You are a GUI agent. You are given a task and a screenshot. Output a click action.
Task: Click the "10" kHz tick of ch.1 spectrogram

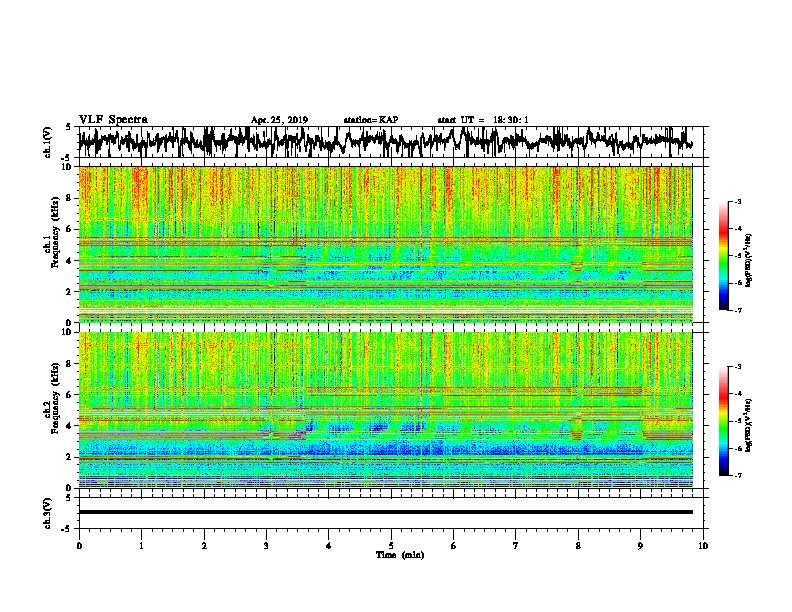coord(68,167)
